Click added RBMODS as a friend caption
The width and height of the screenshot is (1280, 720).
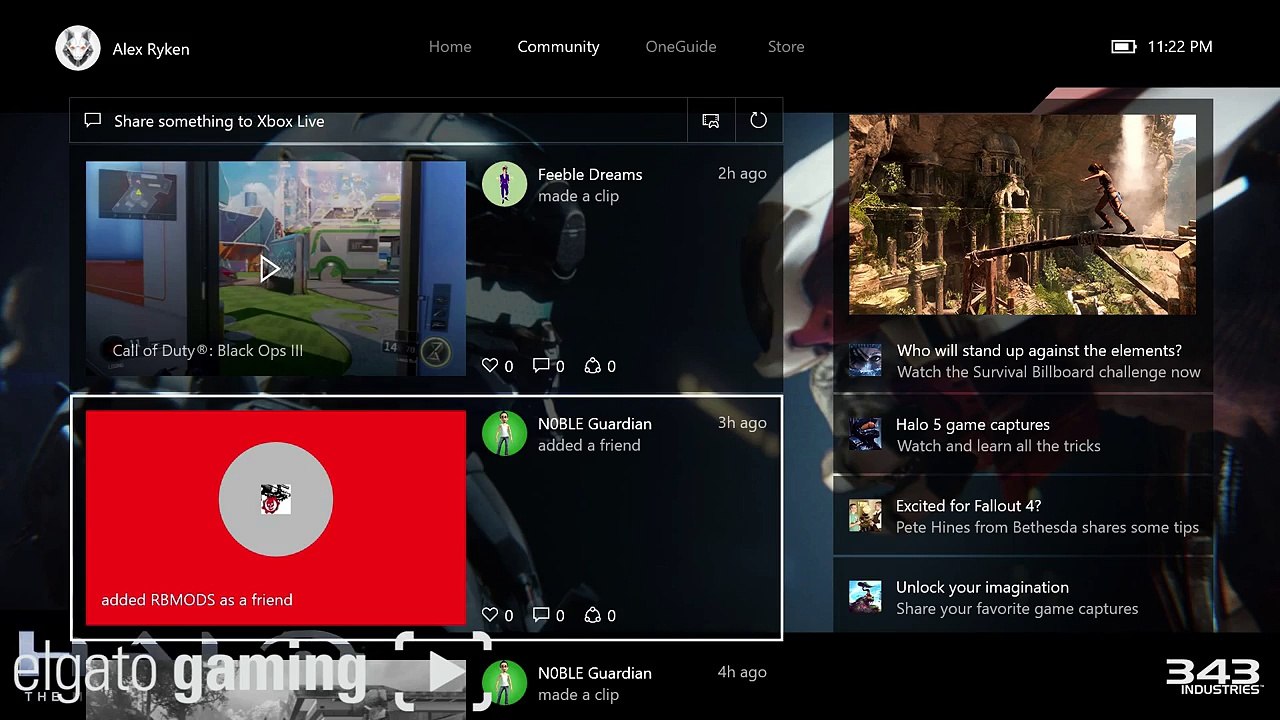pos(197,600)
